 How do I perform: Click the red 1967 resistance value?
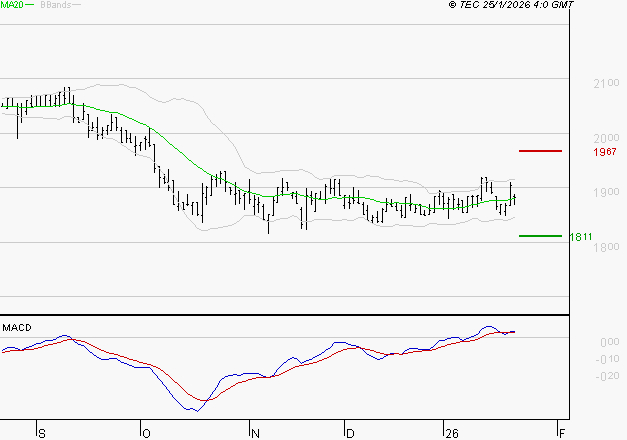point(605,152)
